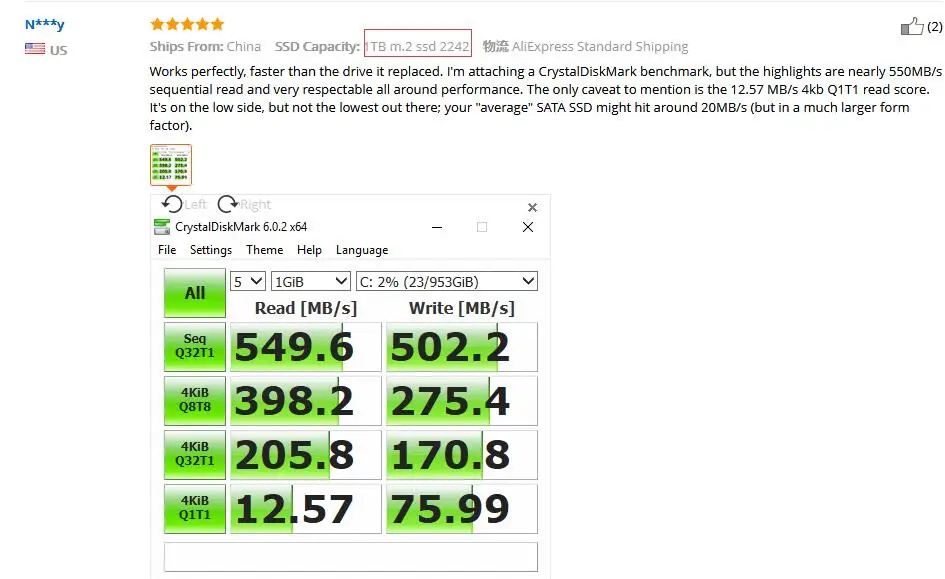Image resolution: width=945 pixels, height=579 pixels.
Task: Open the File menu
Action: coord(167,250)
